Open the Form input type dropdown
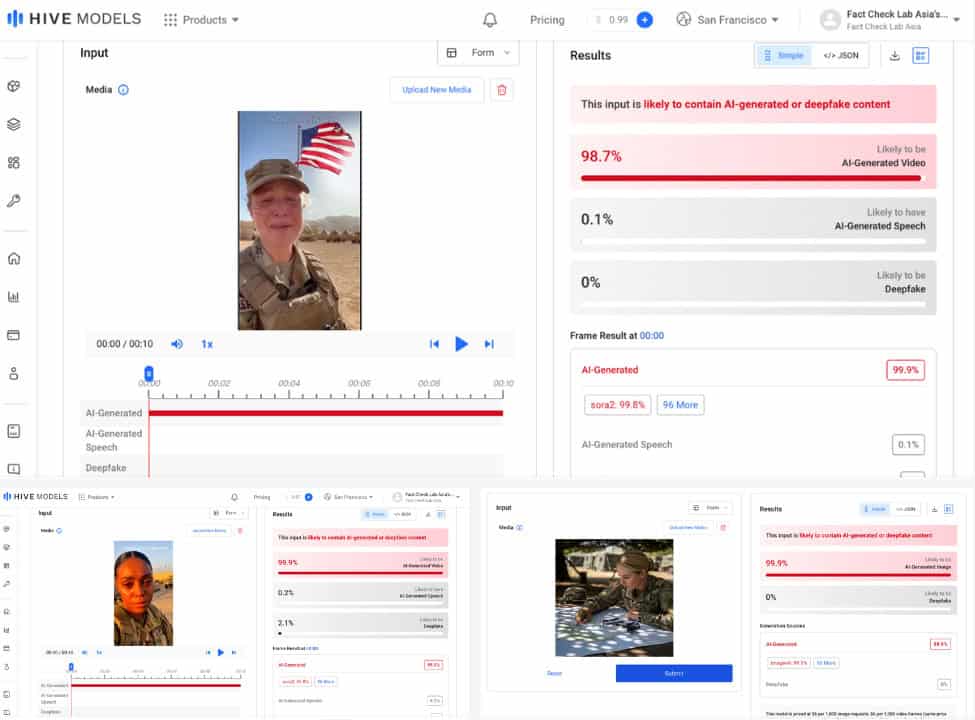The image size is (975, 720). [479, 53]
